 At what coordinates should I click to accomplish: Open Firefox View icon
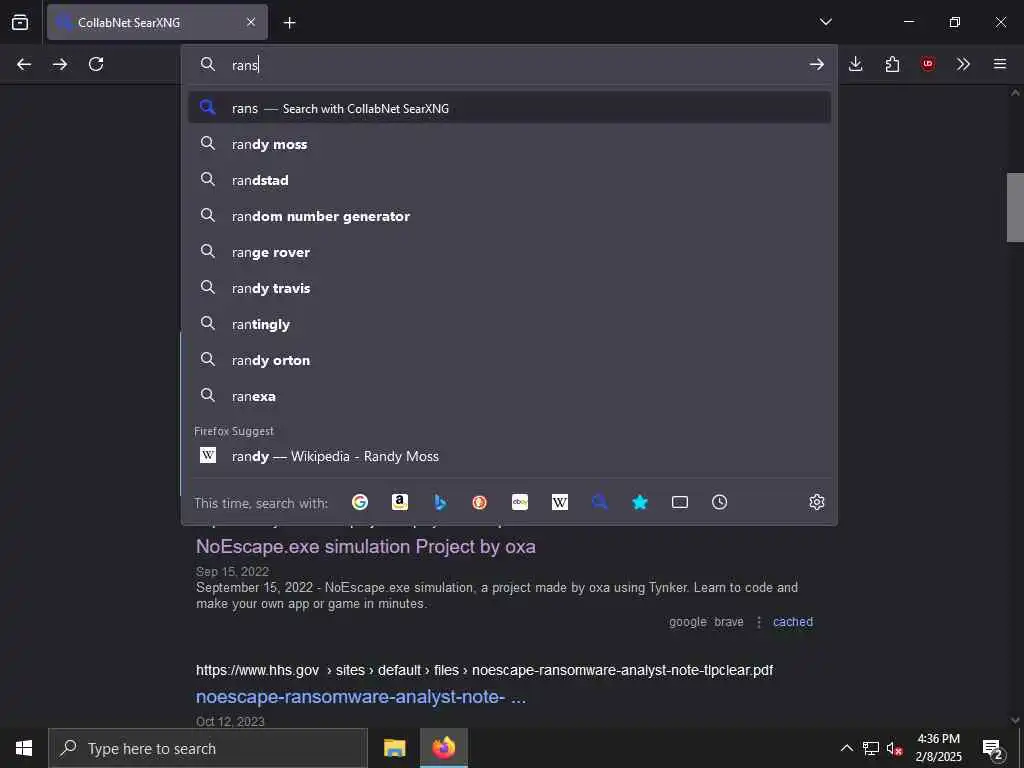(20, 22)
